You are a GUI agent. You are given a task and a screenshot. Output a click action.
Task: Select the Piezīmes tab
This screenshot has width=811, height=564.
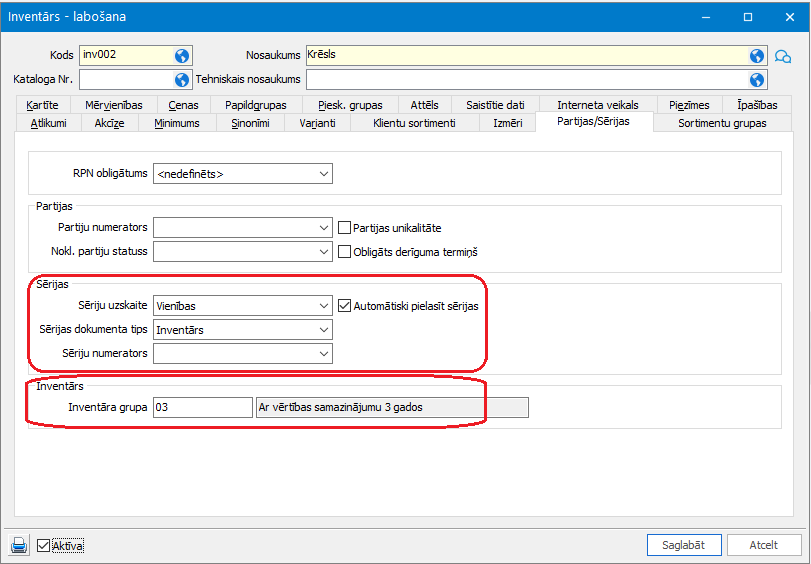(689, 105)
